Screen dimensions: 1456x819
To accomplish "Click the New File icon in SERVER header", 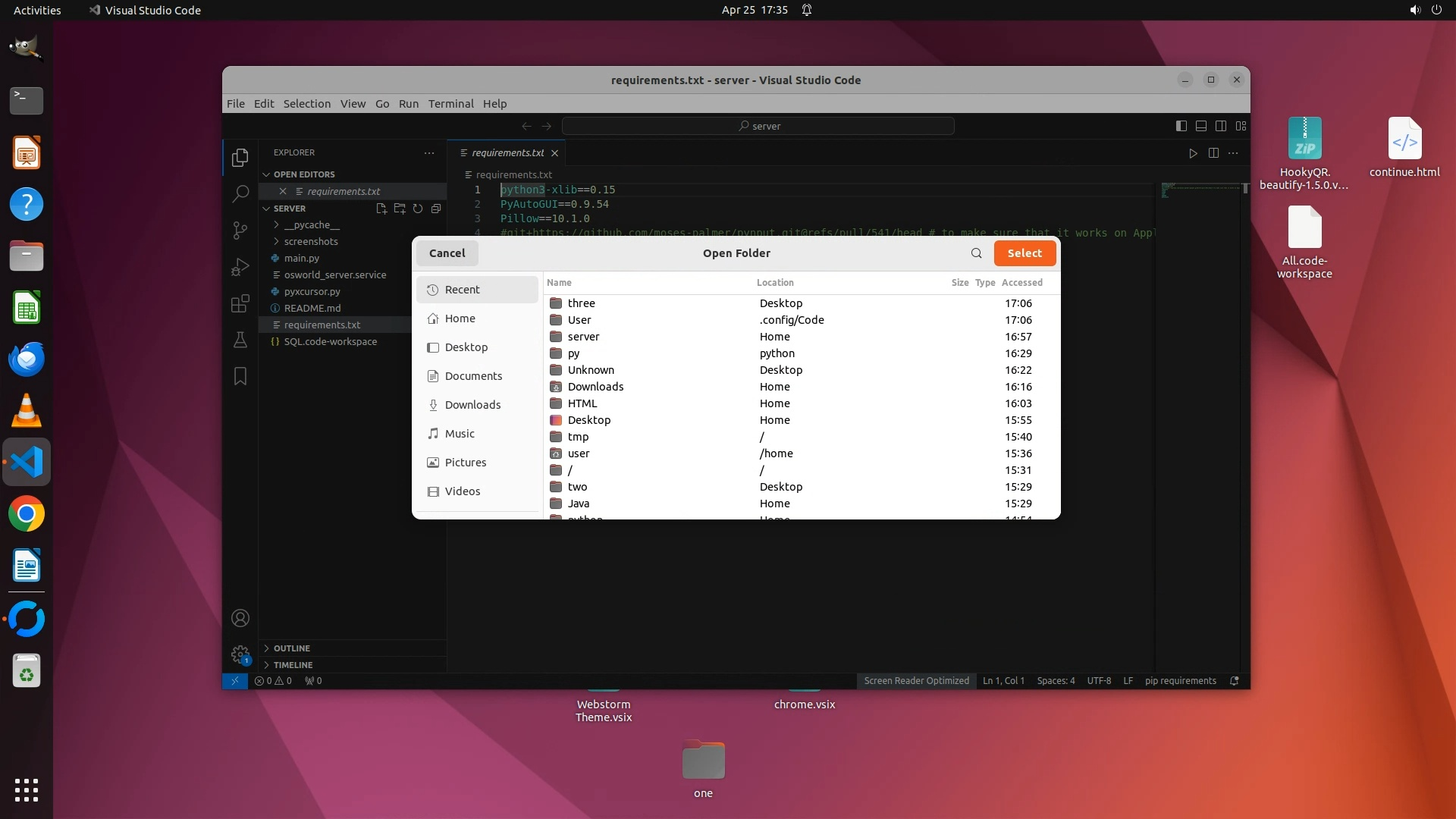I will (381, 209).
